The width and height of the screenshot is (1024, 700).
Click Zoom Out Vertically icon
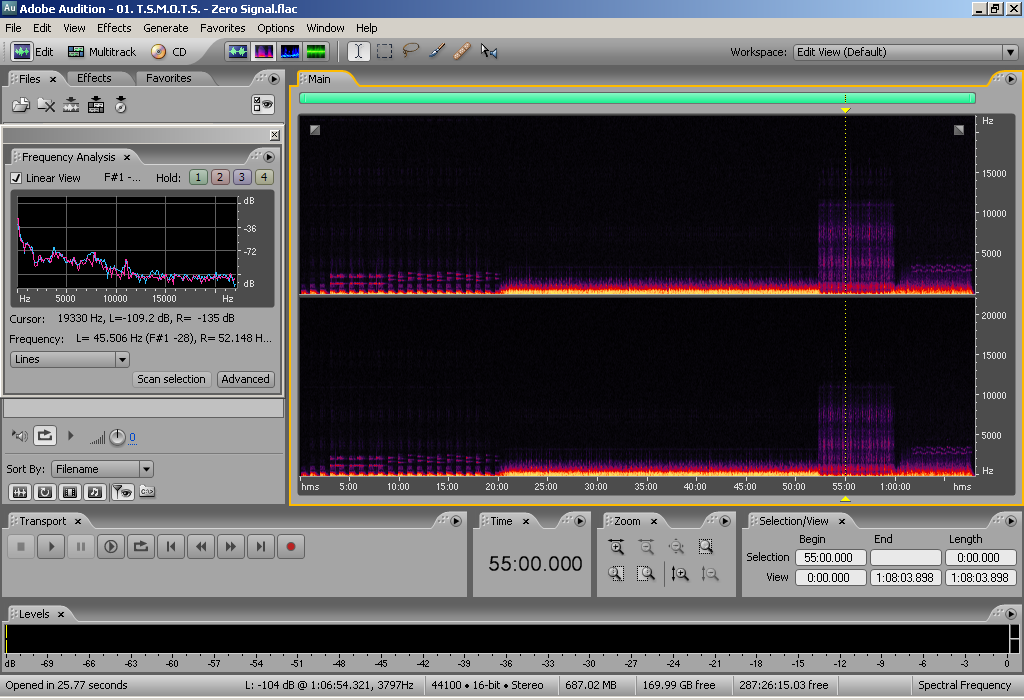(x=710, y=574)
